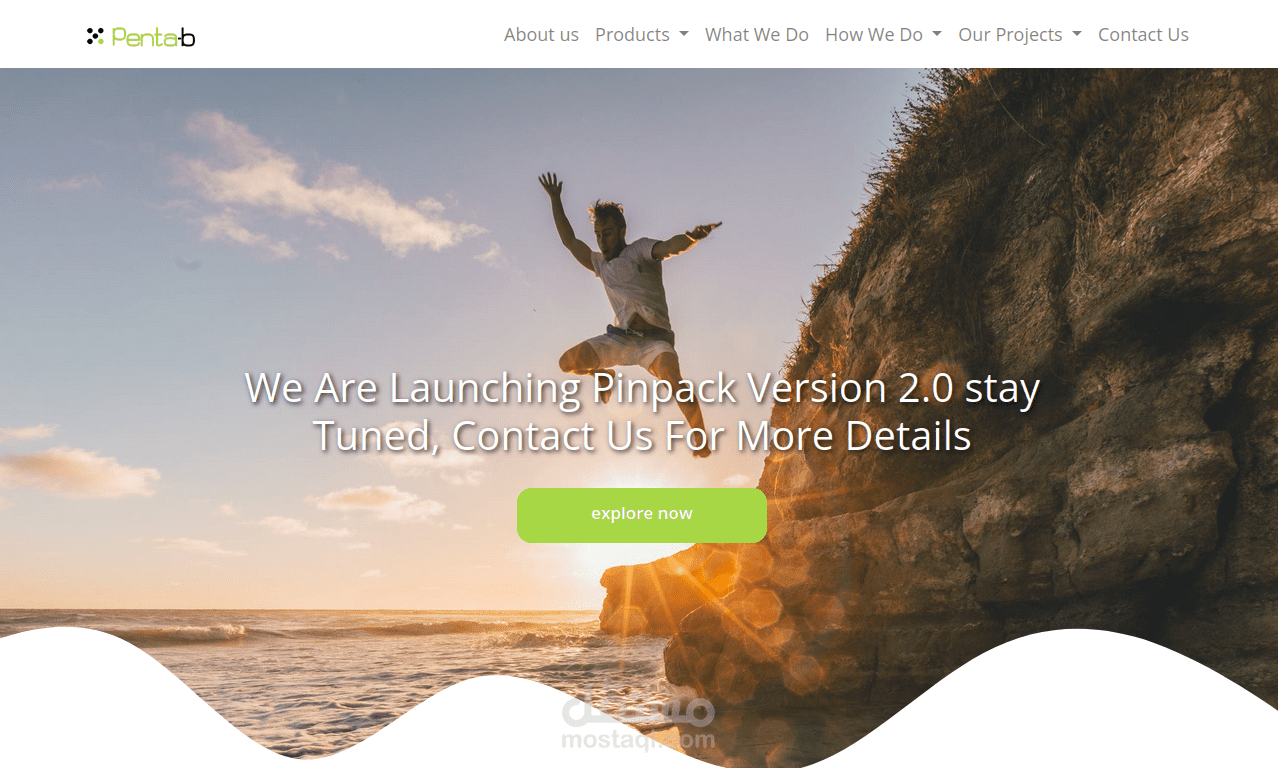The image size is (1278, 768).
Task: Select the Products menu item
Action: pyautogui.click(x=632, y=34)
